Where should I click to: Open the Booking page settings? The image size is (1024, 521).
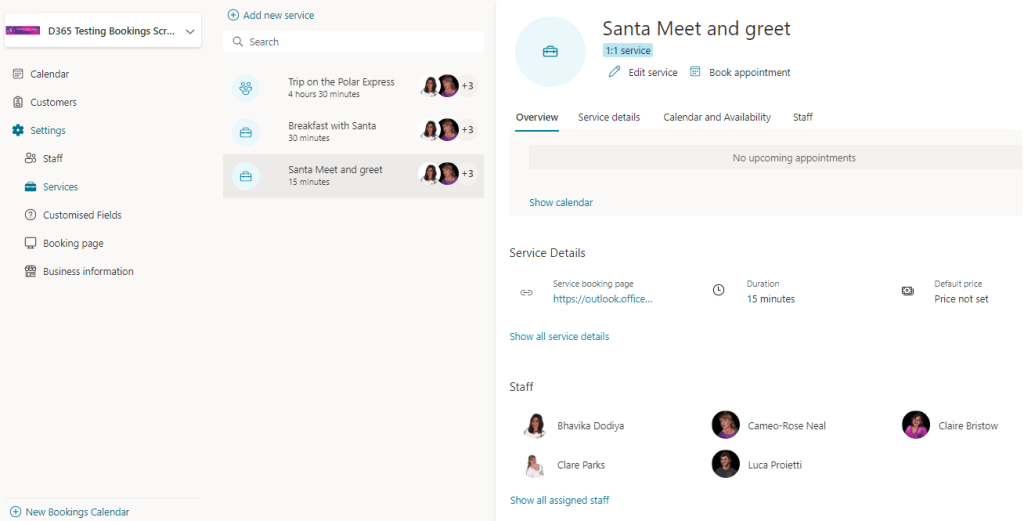tap(73, 243)
